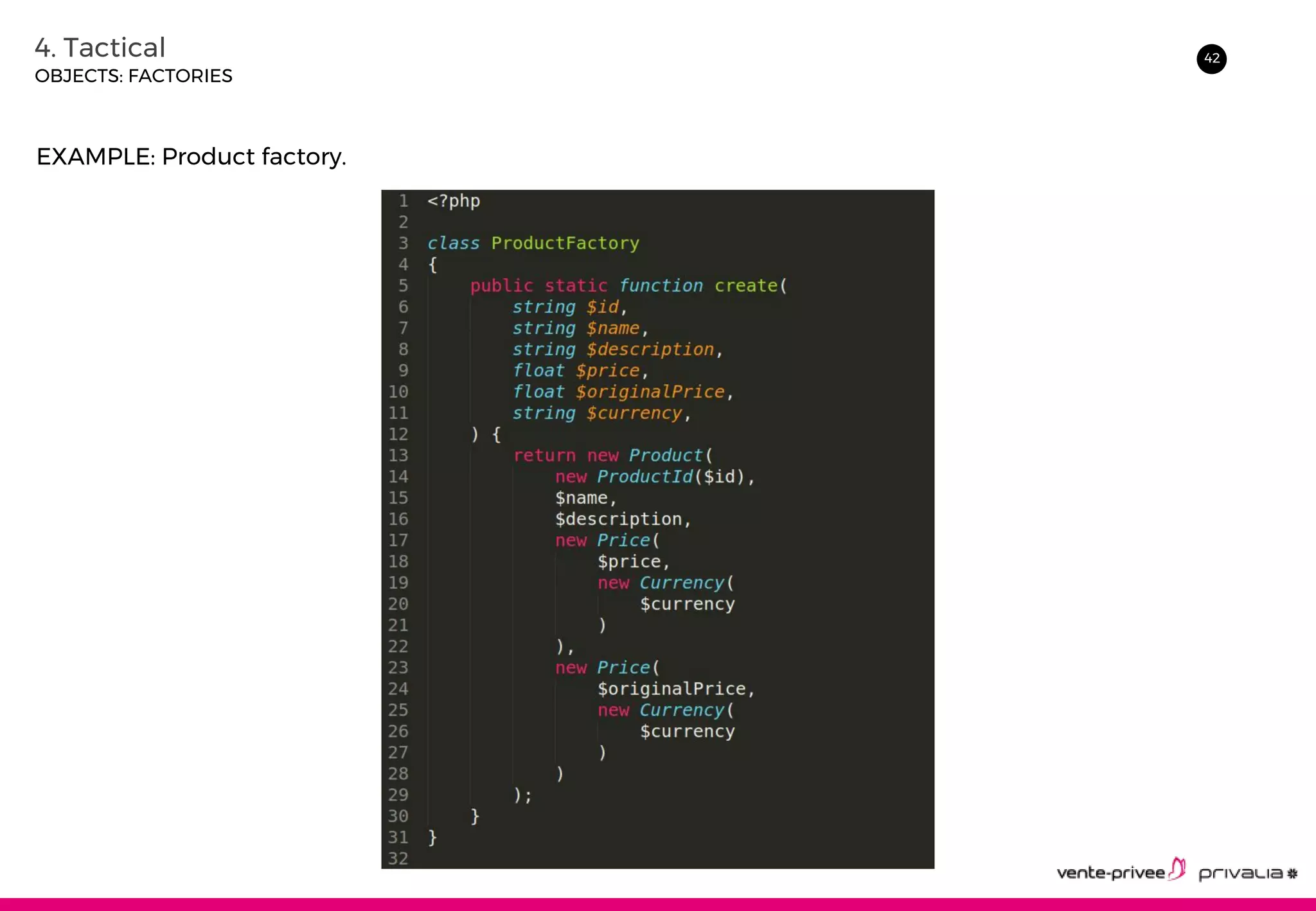Click the '$description,' argument on line 16

[623, 519]
